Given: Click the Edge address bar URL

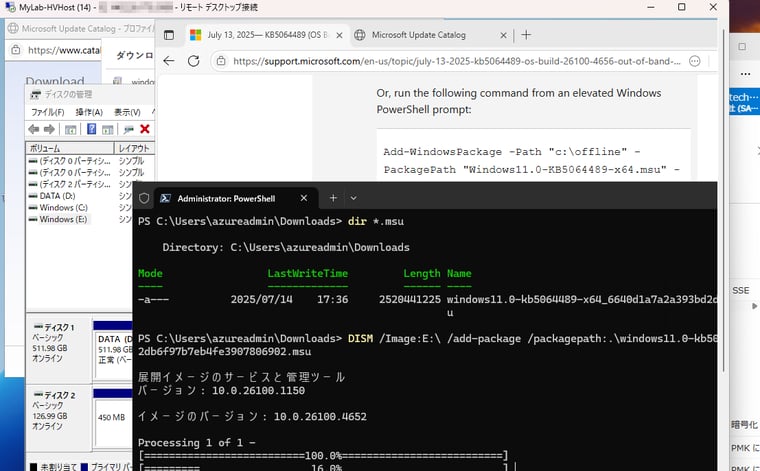Looking at the screenshot, I should (x=457, y=61).
